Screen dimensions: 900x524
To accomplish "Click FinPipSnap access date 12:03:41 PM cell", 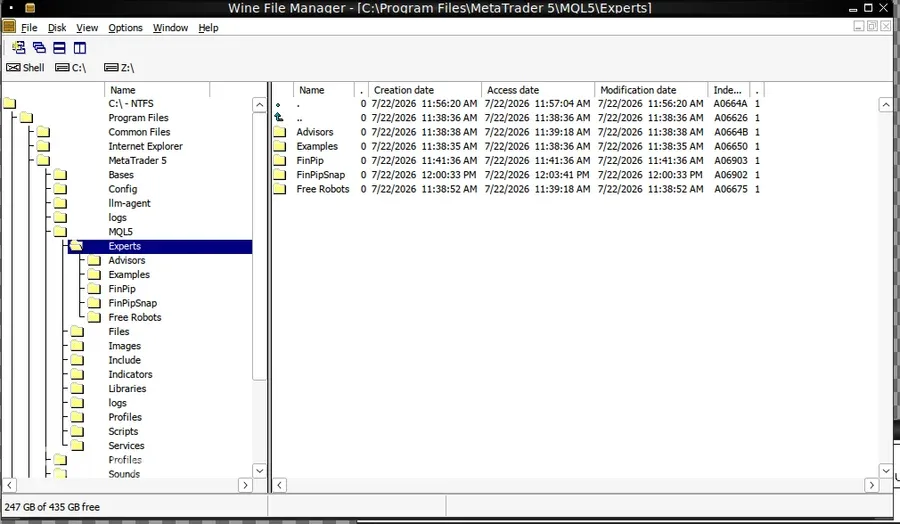I will click(x=537, y=174).
